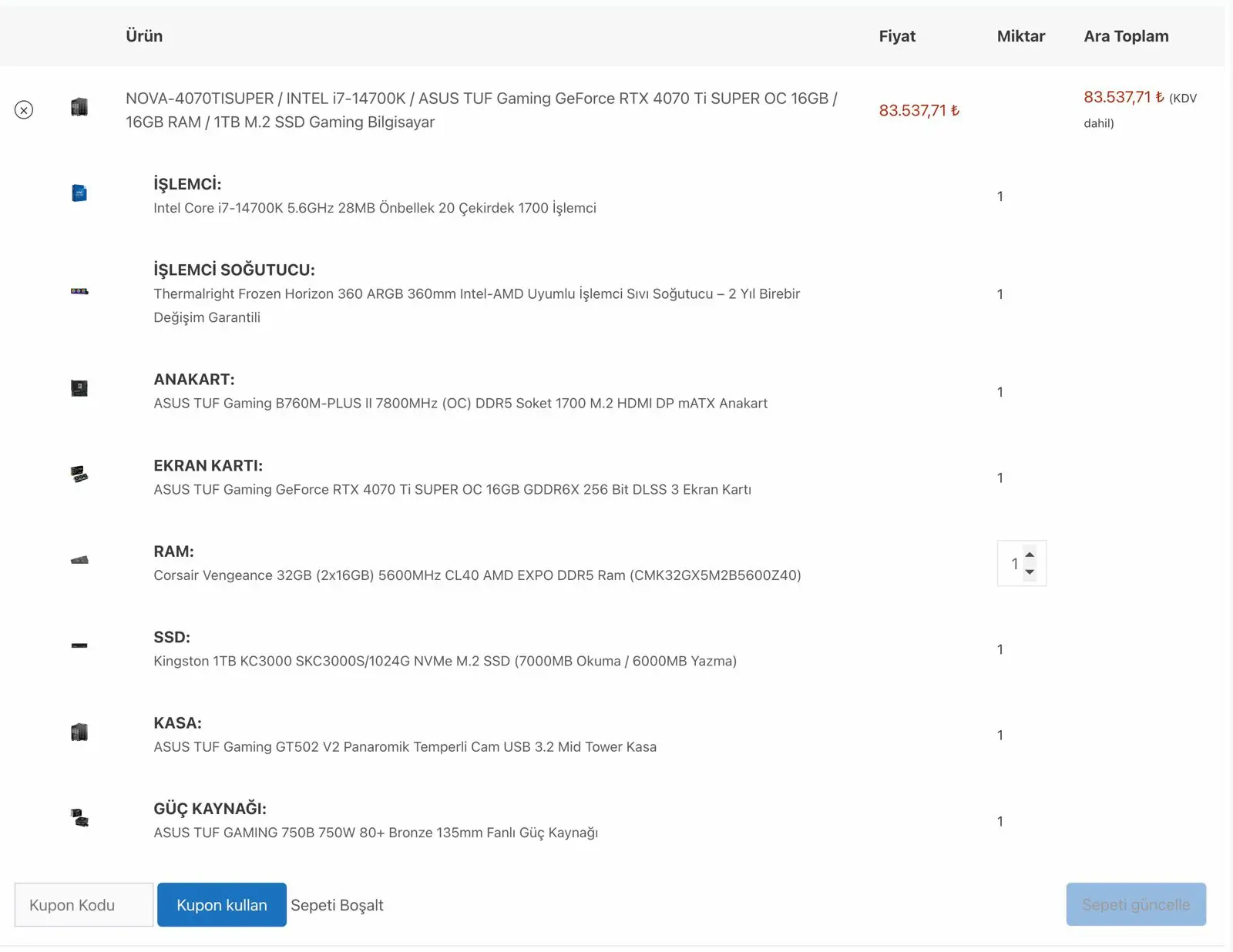Select the ASUS TUF Gaming B760M-PLUS II text
The width and height of the screenshot is (1233, 952).
pyautogui.click(x=460, y=404)
